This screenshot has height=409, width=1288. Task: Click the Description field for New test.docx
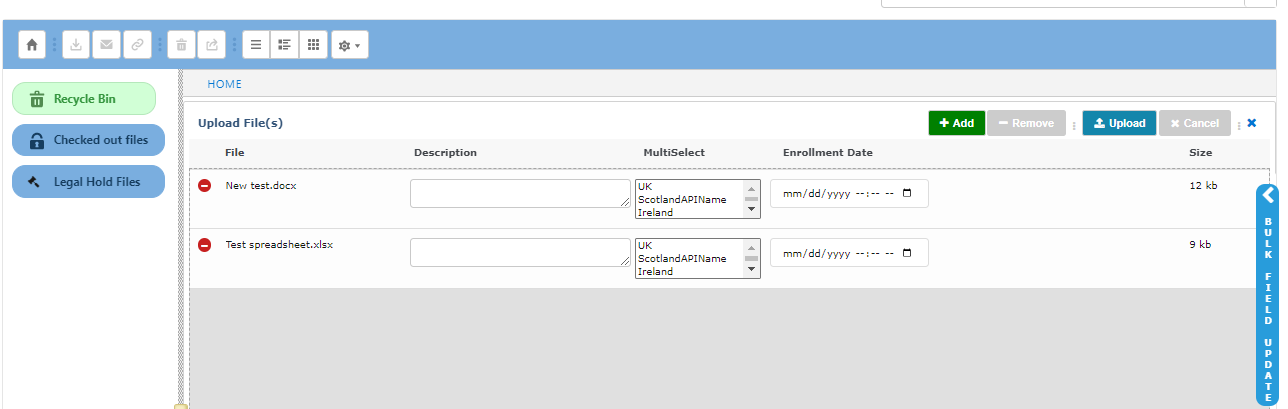[x=519, y=194]
